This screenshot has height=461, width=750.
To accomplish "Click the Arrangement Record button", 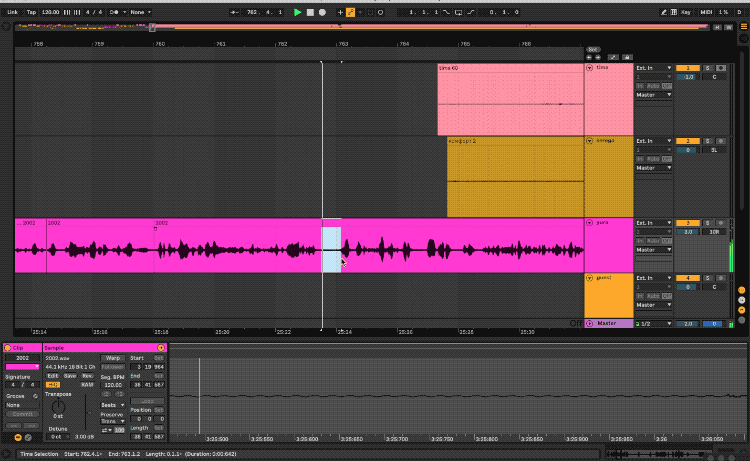I will click(322, 12).
